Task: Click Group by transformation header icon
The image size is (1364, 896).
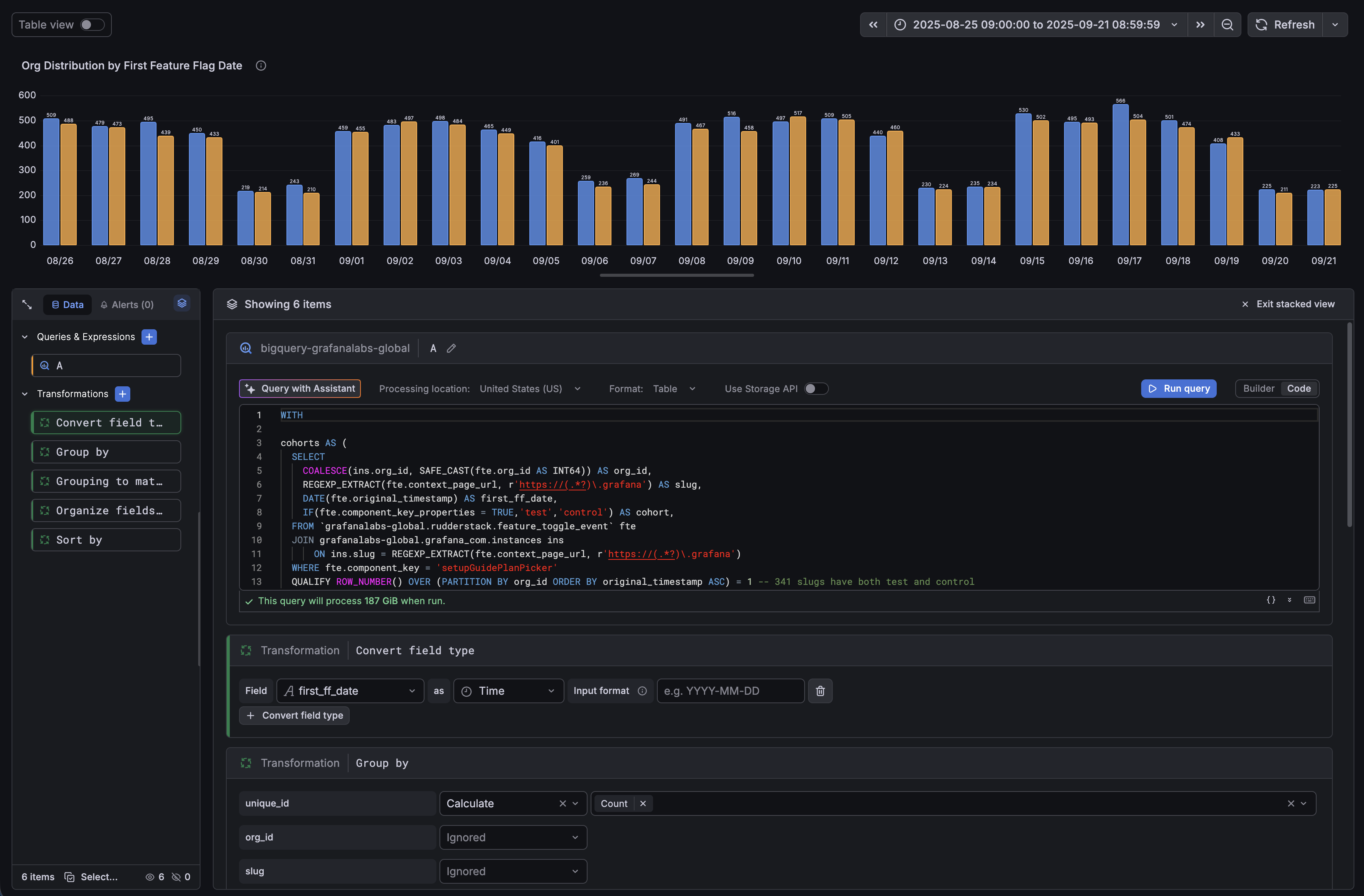Action: (246, 763)
